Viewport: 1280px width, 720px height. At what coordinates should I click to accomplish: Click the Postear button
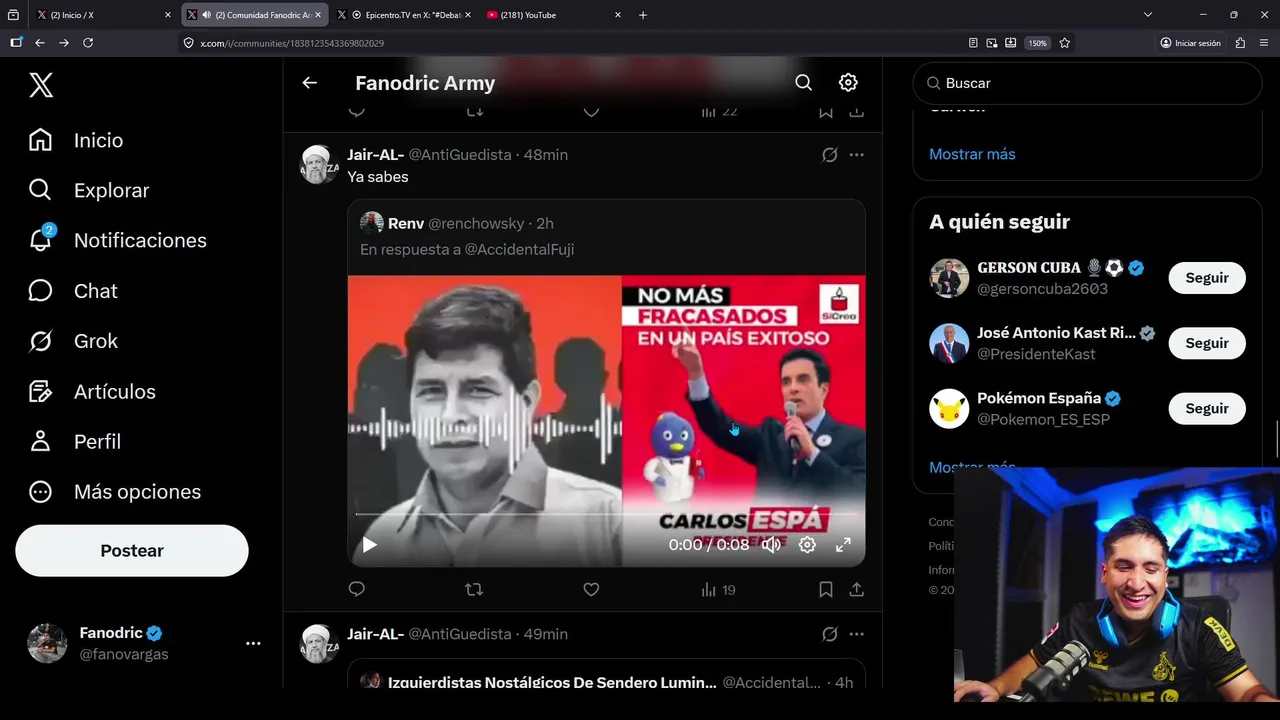pos(132,551)
